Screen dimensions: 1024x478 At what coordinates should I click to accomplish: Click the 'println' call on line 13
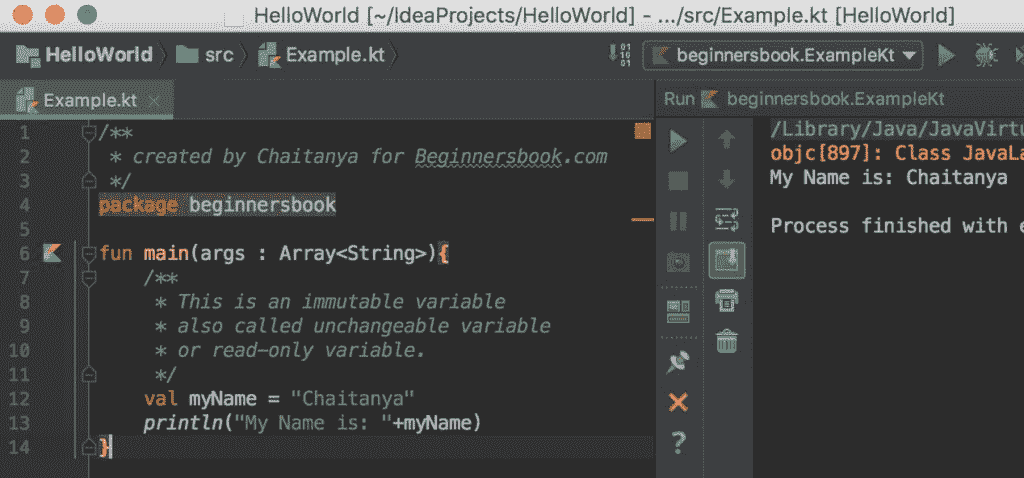(x=184, y=423)
